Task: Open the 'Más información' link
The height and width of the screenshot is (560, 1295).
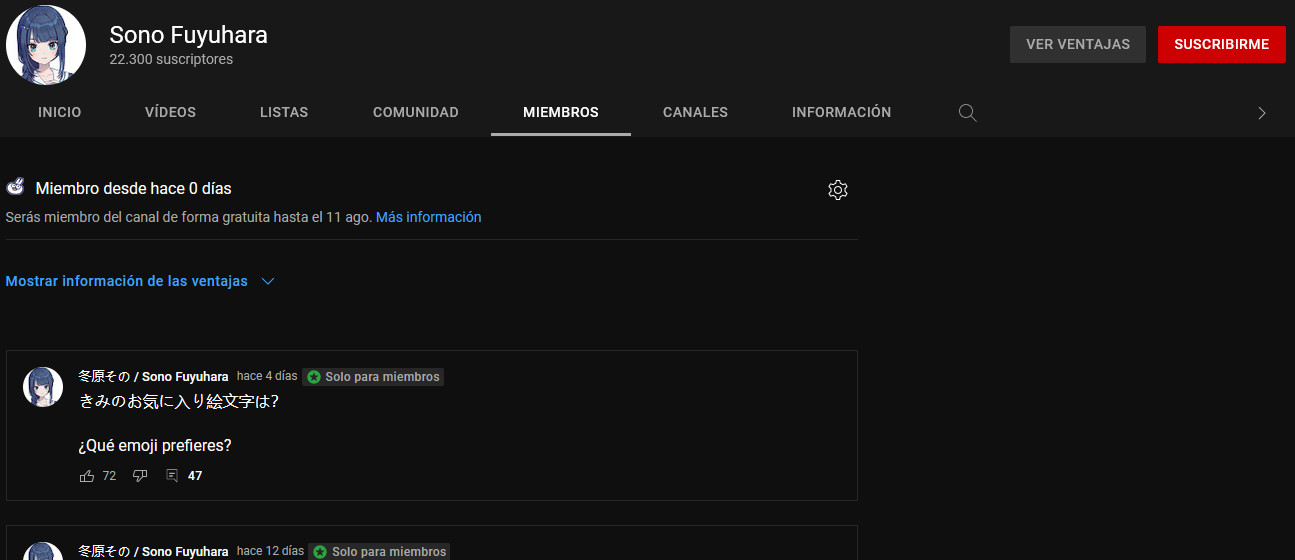Action: [x=429, y=217]
